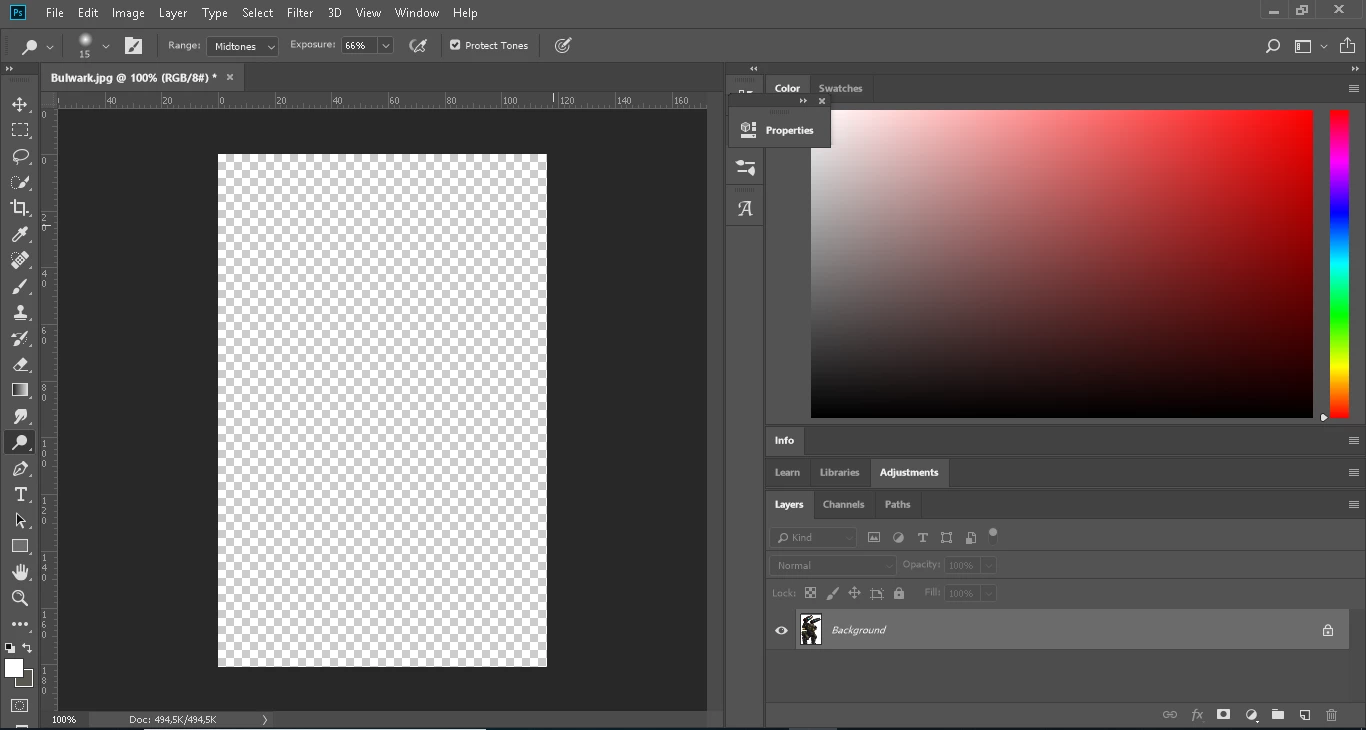Image resolution: width=1366 pixels, height=730 pixels.
Task: Open the Properties panel button
Action: [779, 130]
